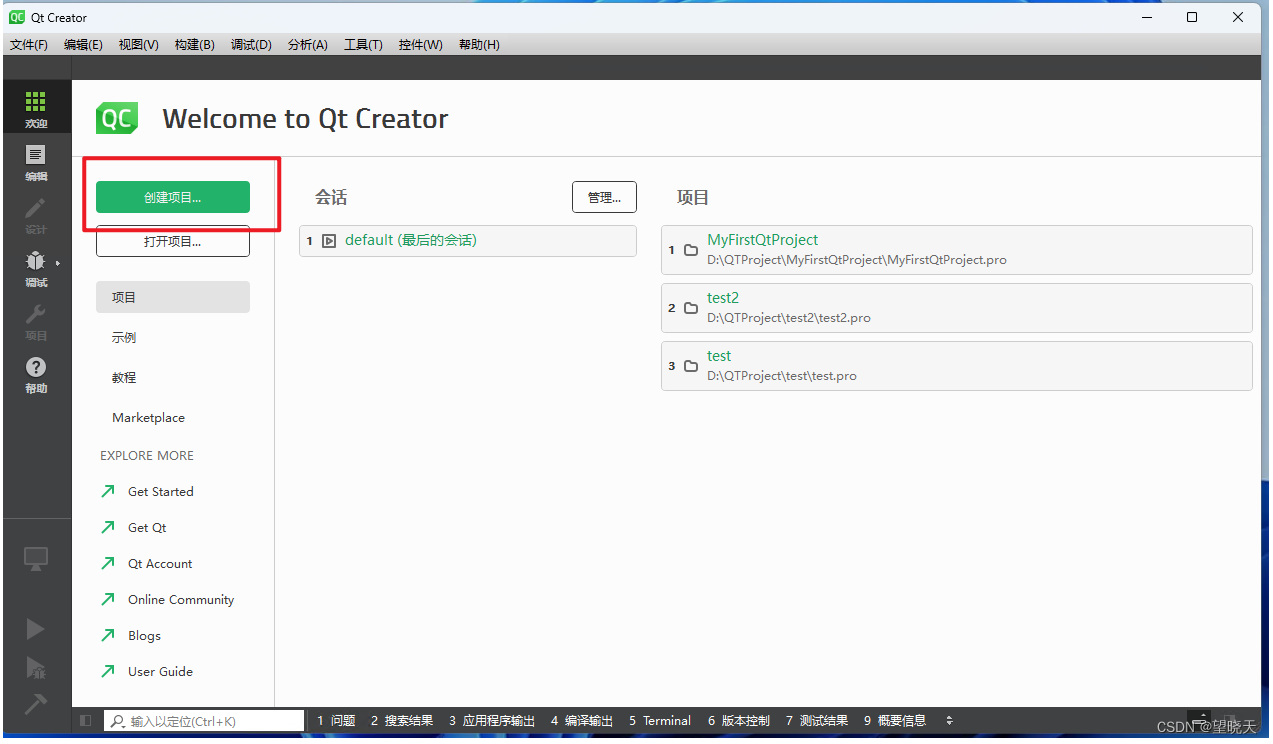Viewport: 1273px width, 744px height.
Task: Click the 打开项目... button
Action: coord(173,241)
